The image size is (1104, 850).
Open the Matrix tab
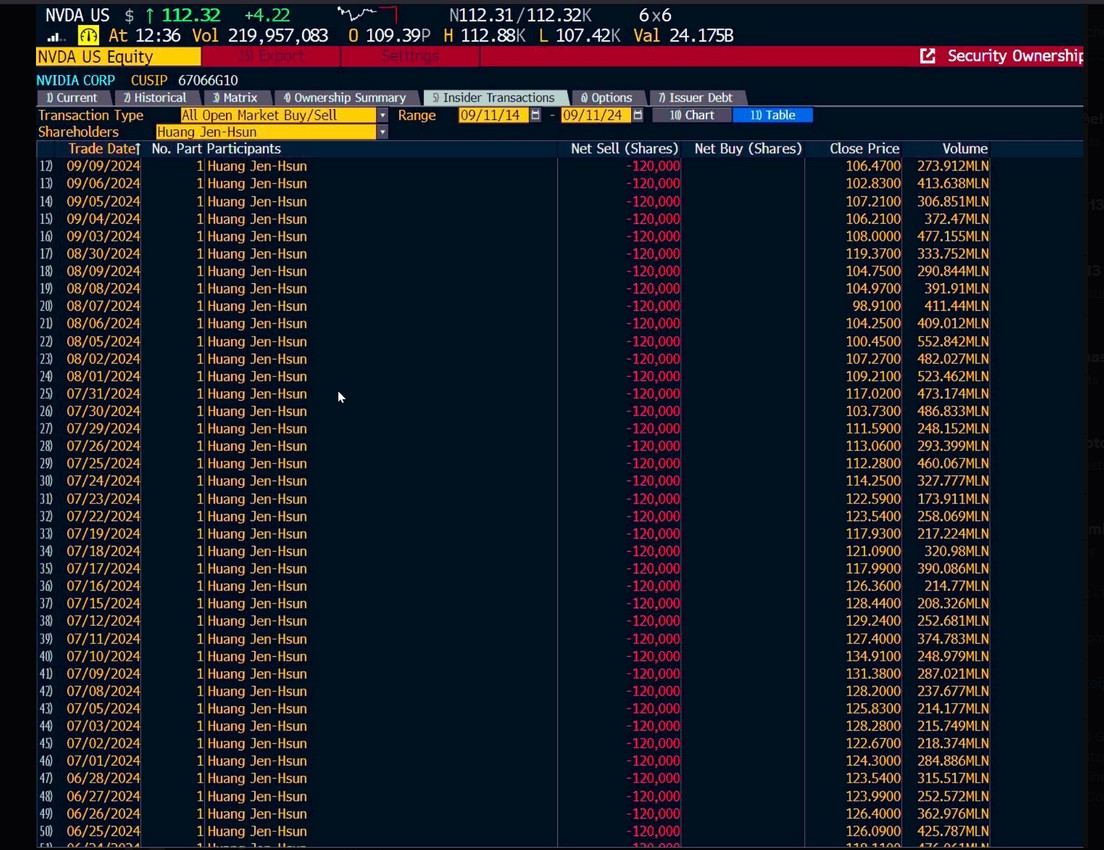236,98
